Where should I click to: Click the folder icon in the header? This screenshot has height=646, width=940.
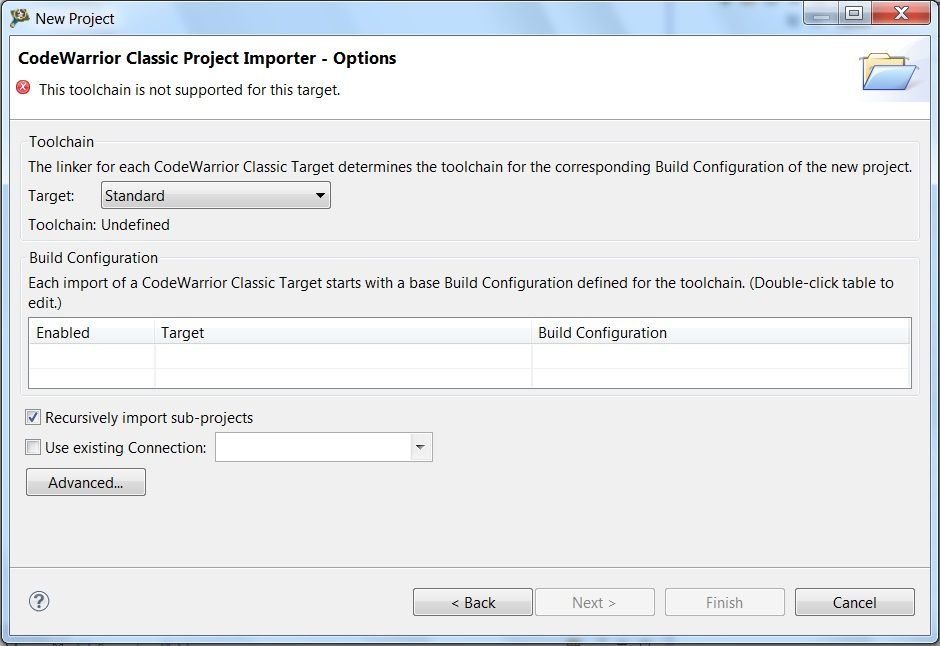tap(888, 73)
